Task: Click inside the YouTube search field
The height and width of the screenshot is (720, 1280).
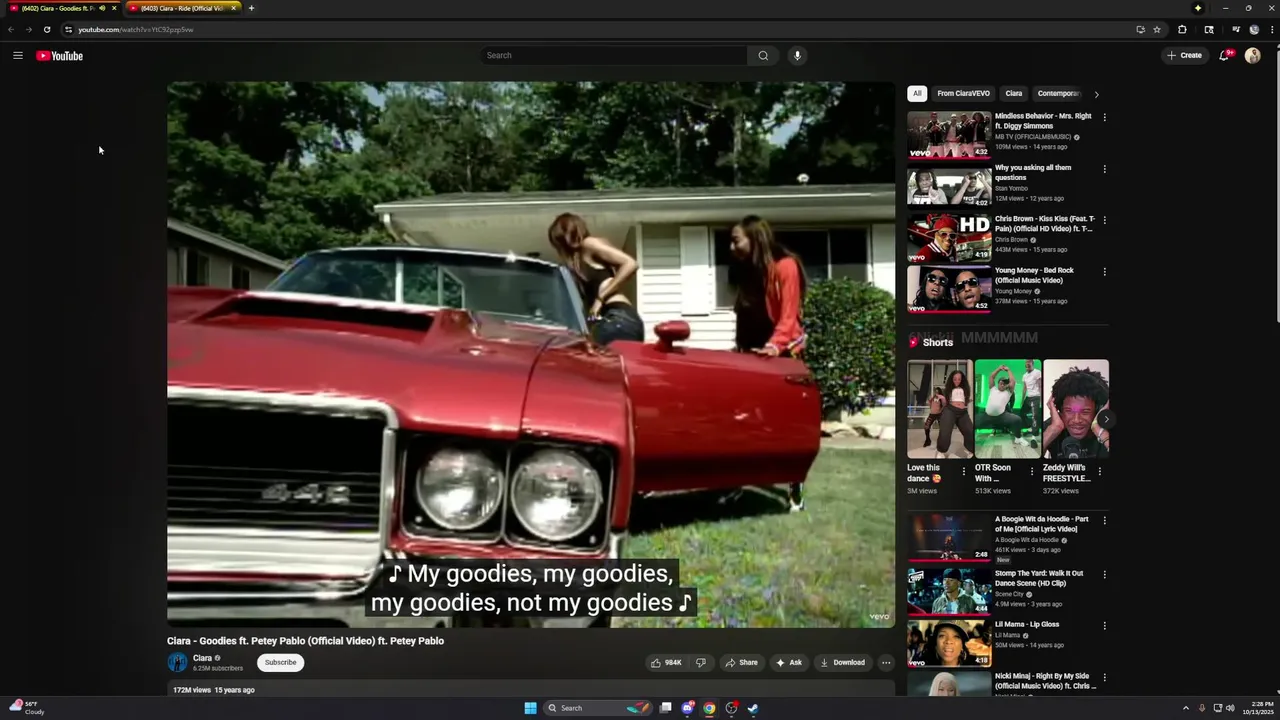Action: point(613,56)
